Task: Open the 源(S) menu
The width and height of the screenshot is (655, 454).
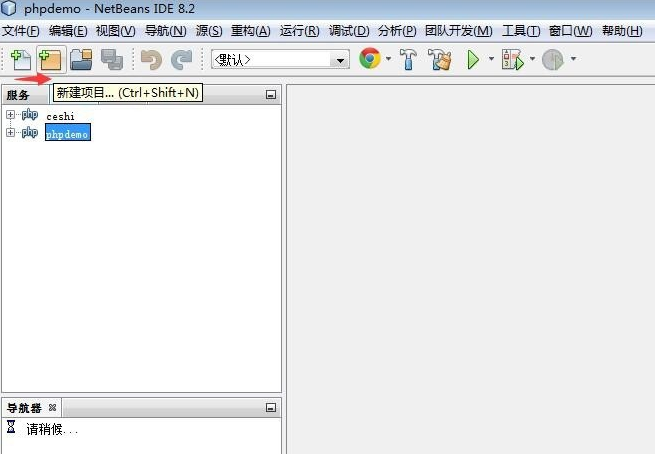Action: 209,31
